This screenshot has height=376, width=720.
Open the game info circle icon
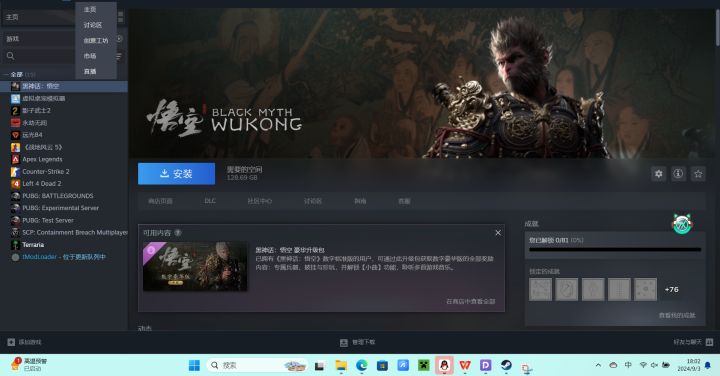tap(678, 174)
